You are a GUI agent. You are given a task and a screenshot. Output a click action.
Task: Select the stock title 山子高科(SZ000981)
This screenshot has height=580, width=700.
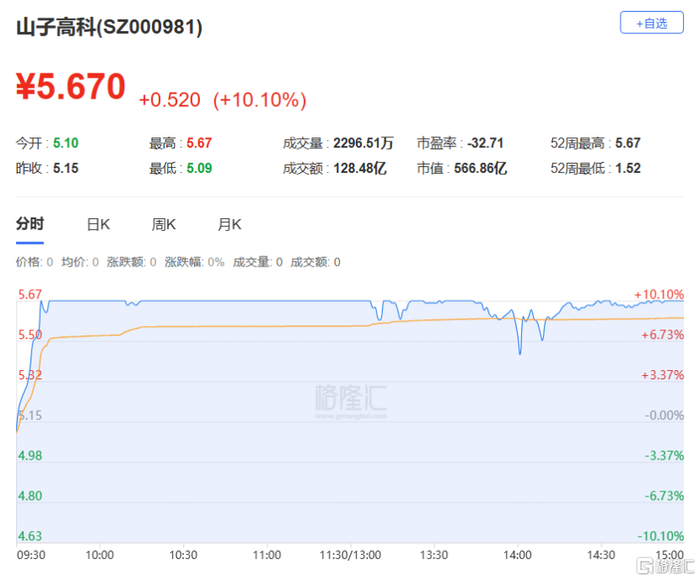coord(109,27)
